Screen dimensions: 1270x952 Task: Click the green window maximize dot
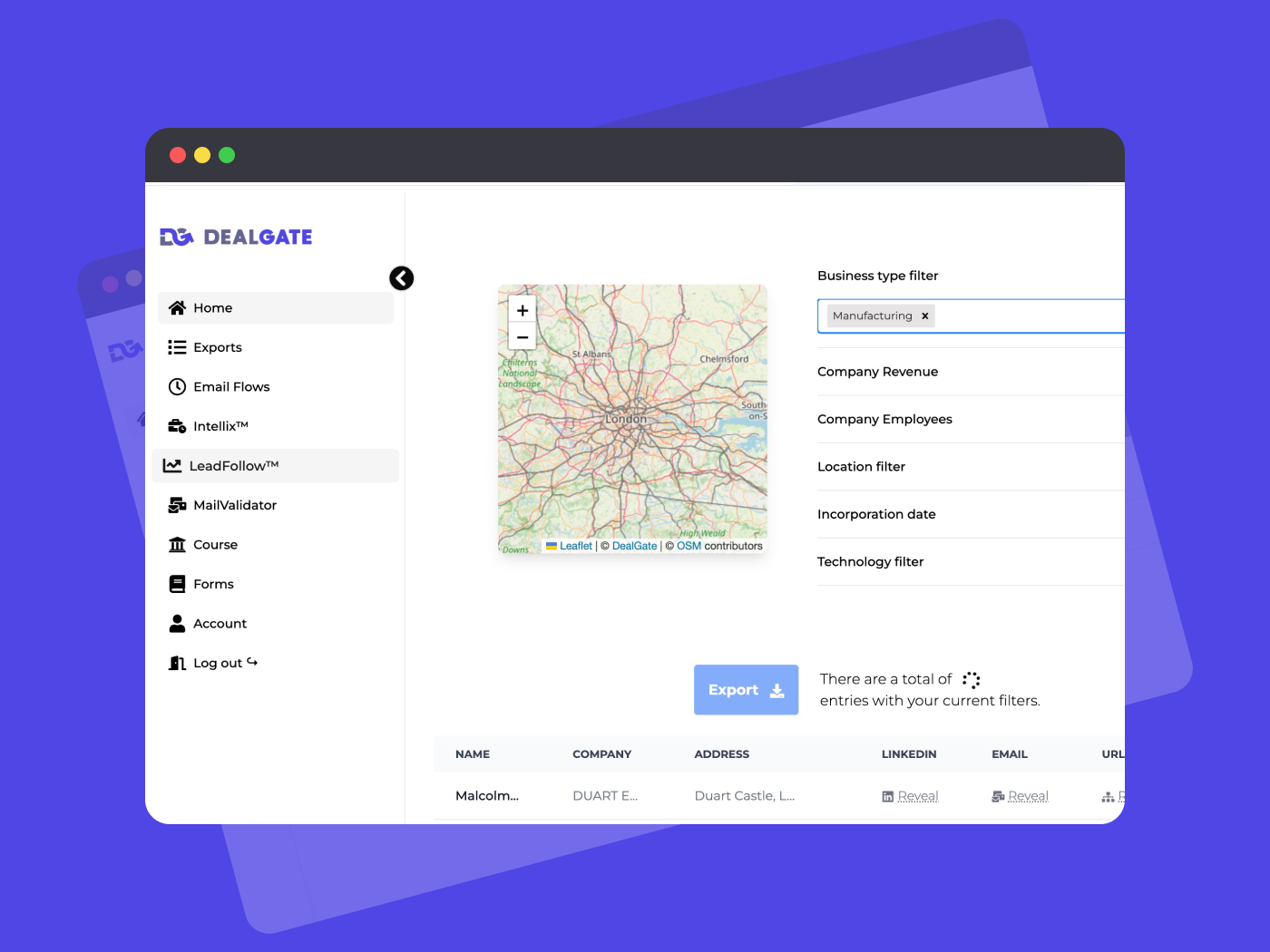click(227, 155)
